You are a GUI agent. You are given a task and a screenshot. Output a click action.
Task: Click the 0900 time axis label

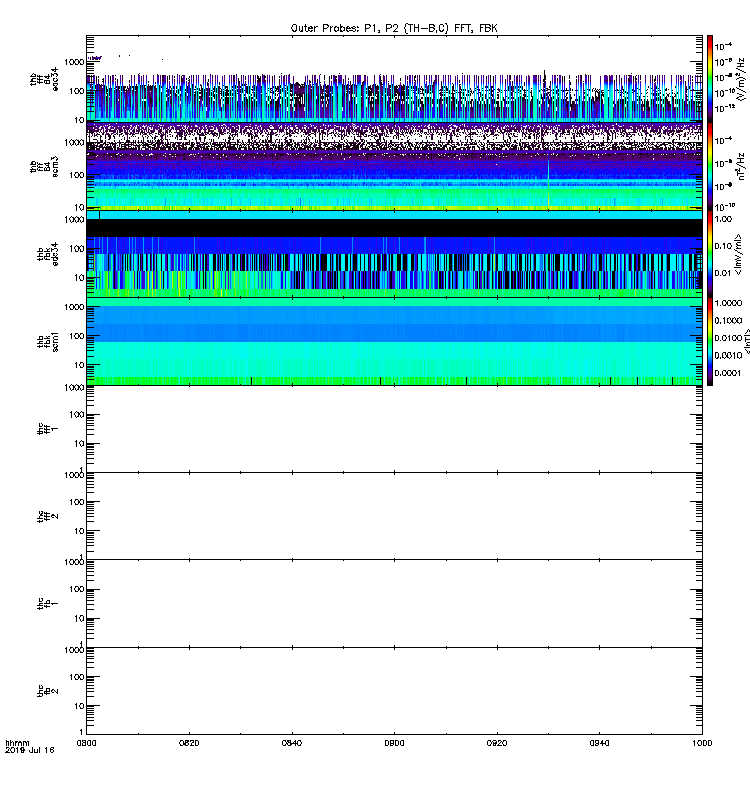click(x=394, y=743)
